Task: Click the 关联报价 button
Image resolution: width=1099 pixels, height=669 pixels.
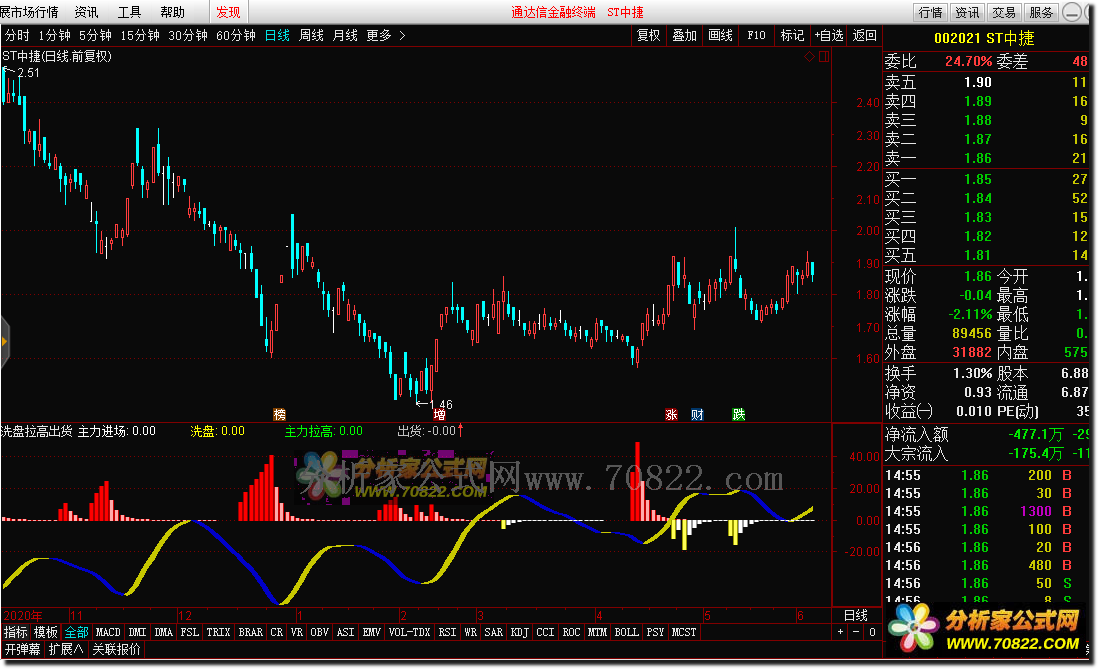Action: pos(116,649)
